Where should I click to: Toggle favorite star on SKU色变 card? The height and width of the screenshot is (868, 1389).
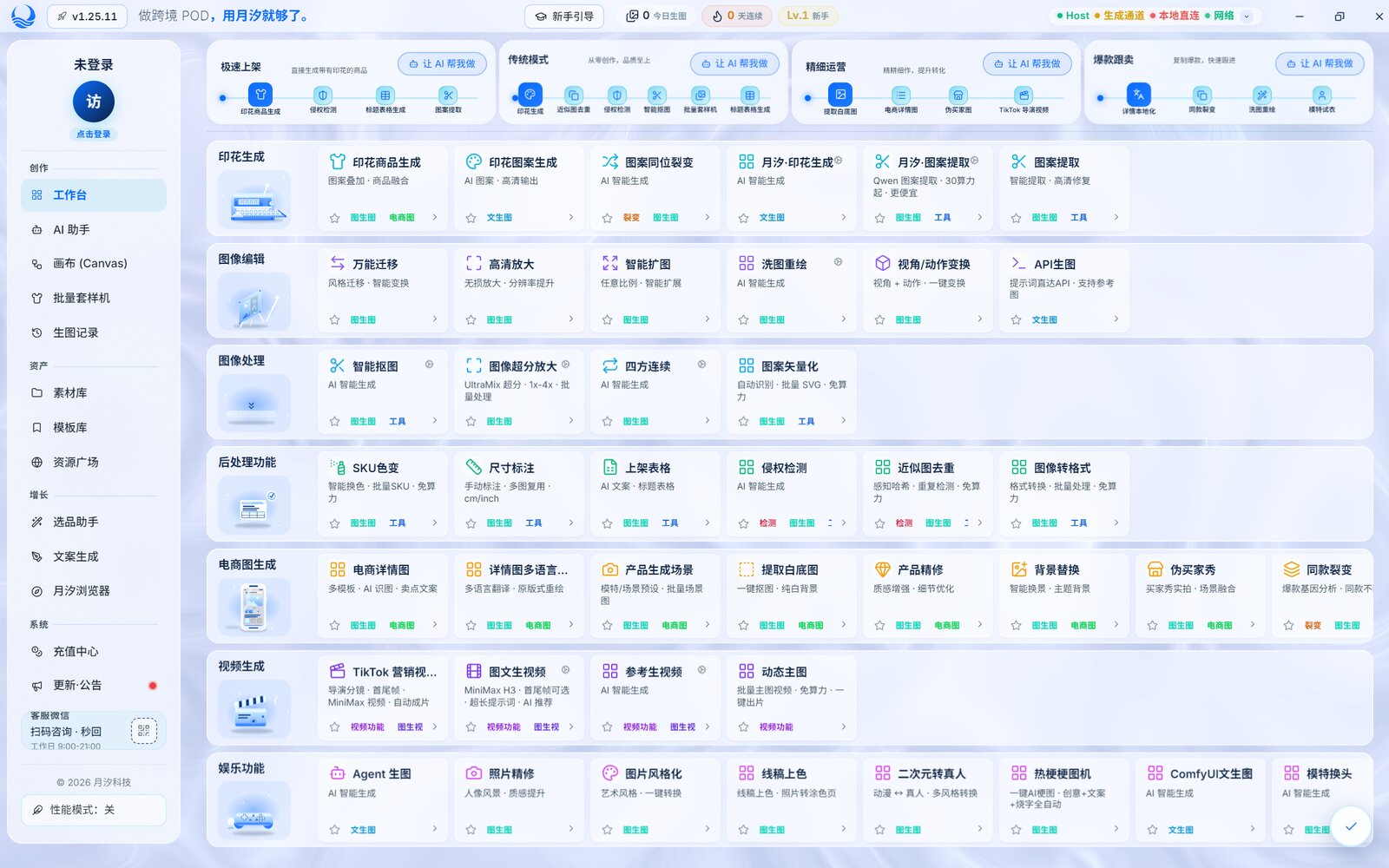(334, 523)
